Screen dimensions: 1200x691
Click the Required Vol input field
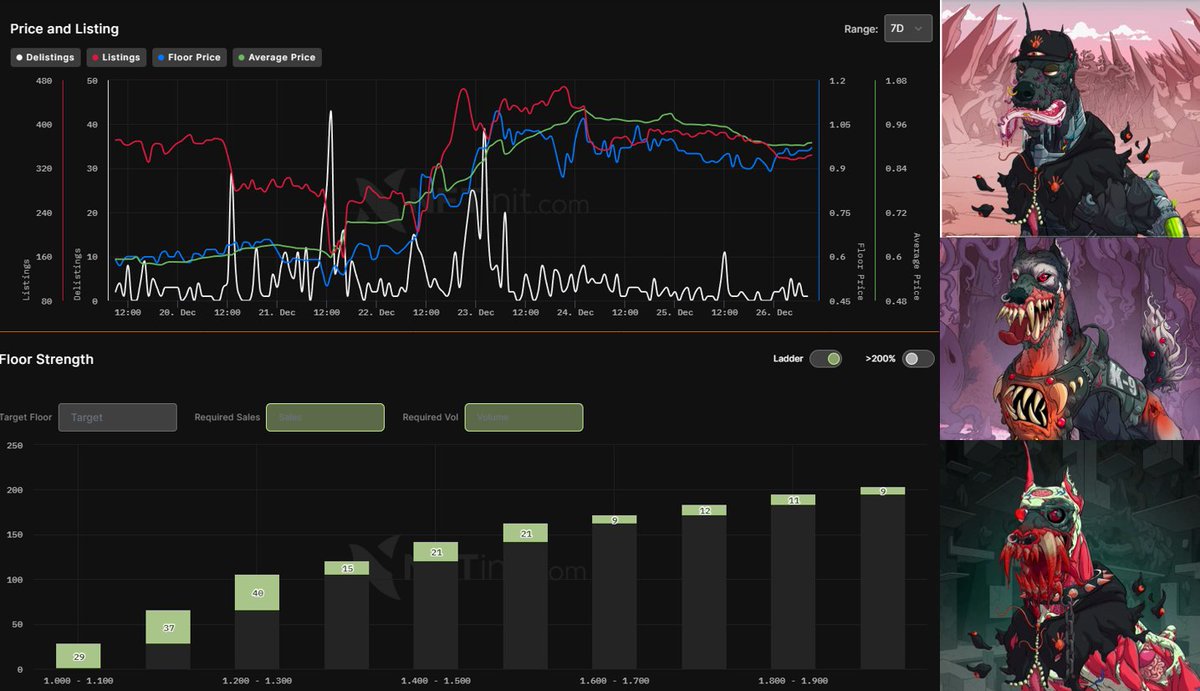[x=524, y=417]
